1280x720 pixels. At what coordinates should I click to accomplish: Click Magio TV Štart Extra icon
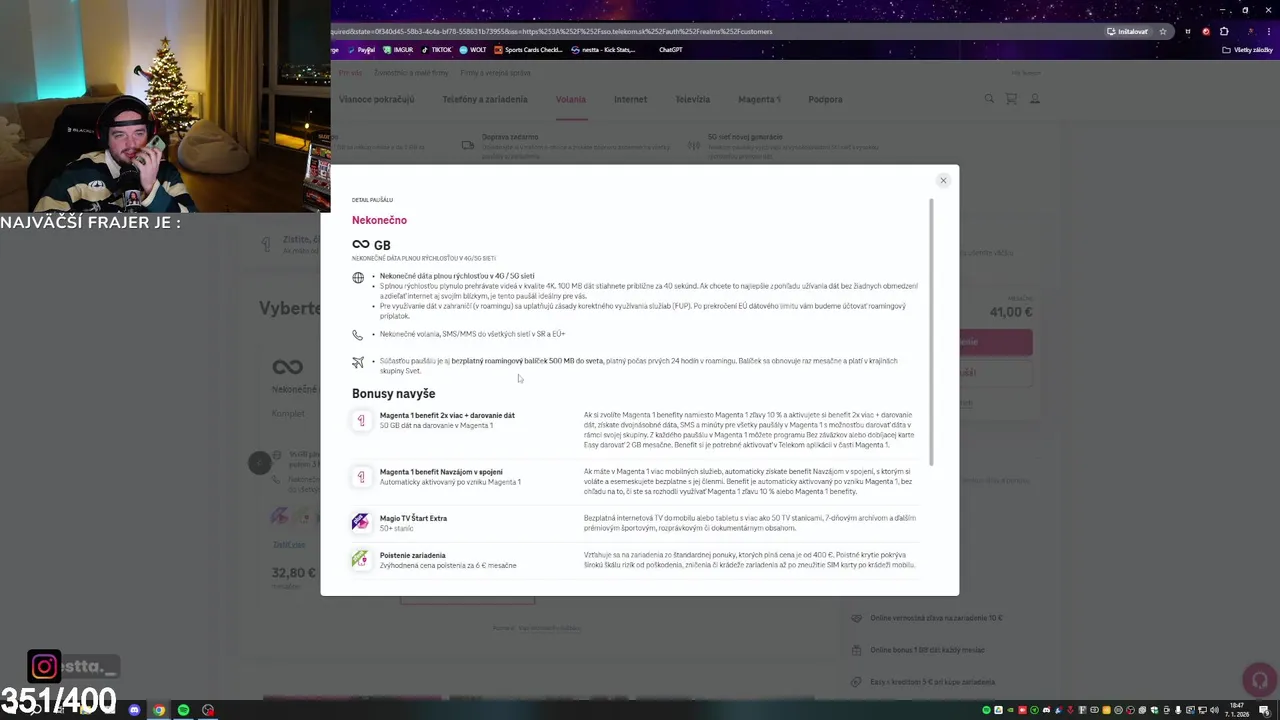point(360,522)
